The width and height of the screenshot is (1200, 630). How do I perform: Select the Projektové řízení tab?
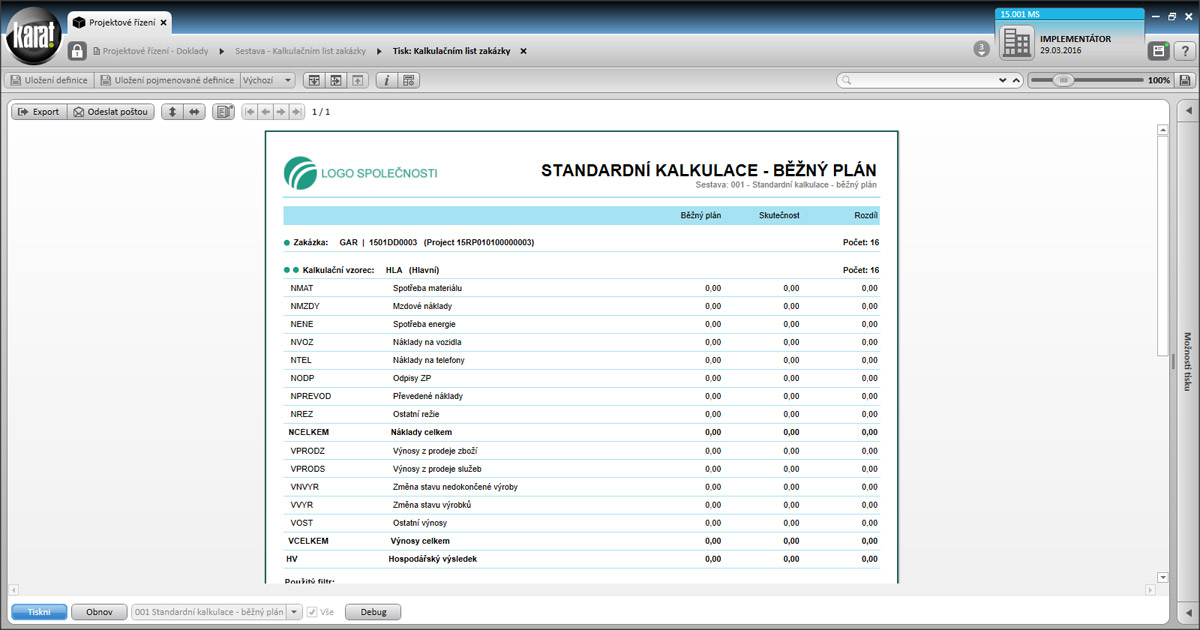pyautogui.click(x=121, y=22)
